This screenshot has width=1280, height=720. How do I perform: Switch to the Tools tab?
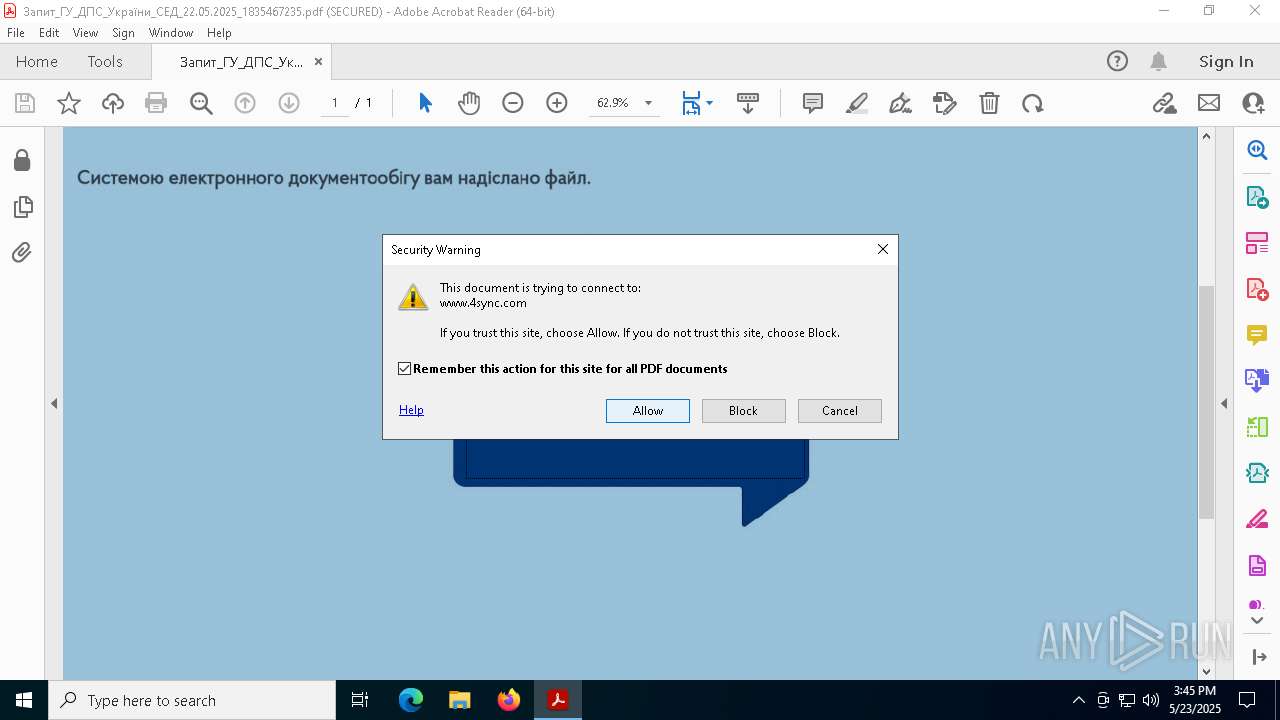pyautogui.click(x=105, y=62)
